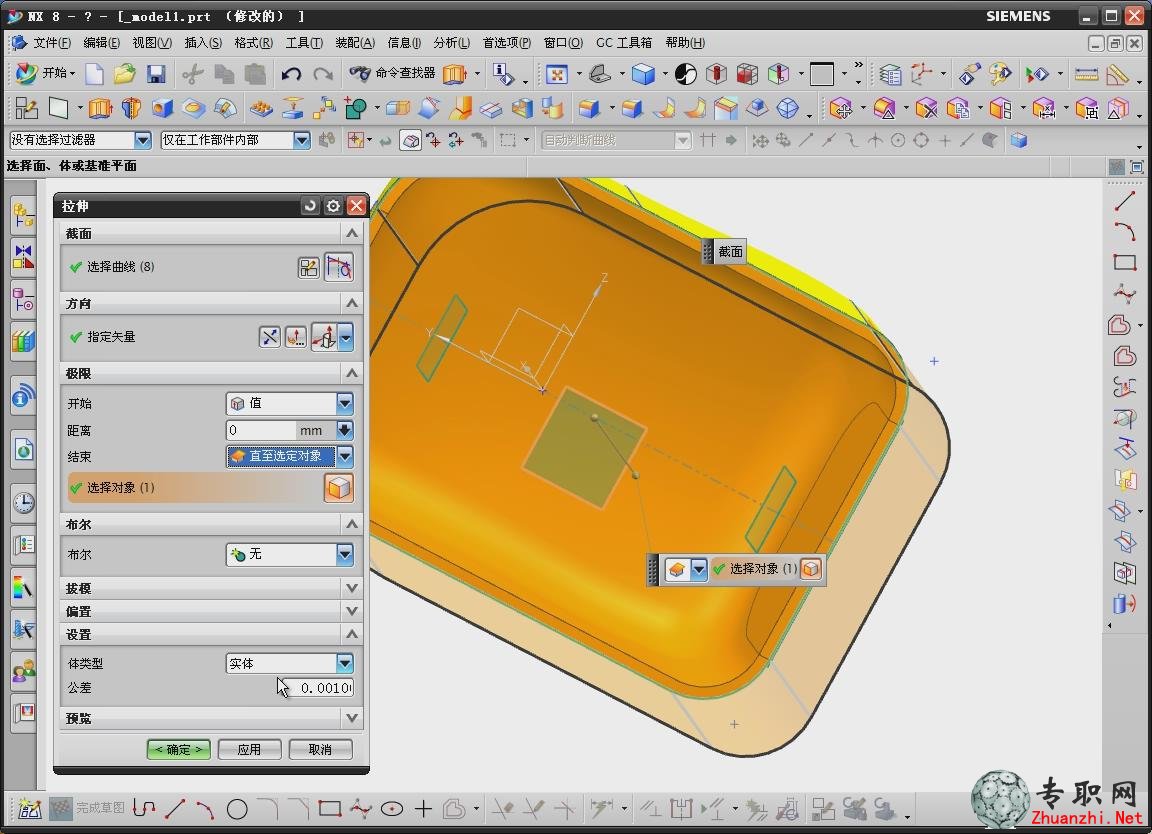Open the 编辑(E) menu

(101, 43)
